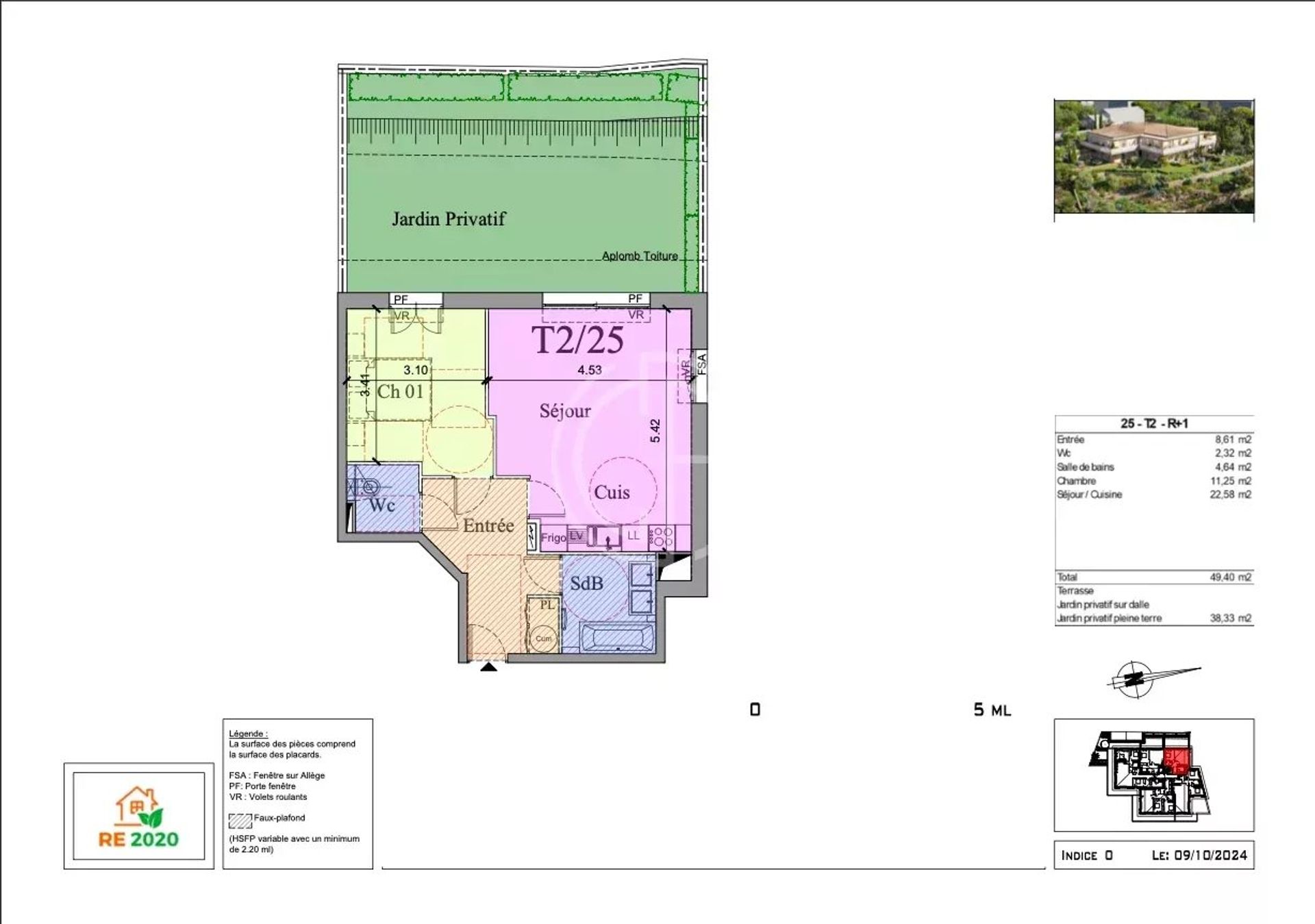Open the aerial building photo thumbnail
The height and width of the screenshot is (924, 1315).
[x=1154, y=156]
